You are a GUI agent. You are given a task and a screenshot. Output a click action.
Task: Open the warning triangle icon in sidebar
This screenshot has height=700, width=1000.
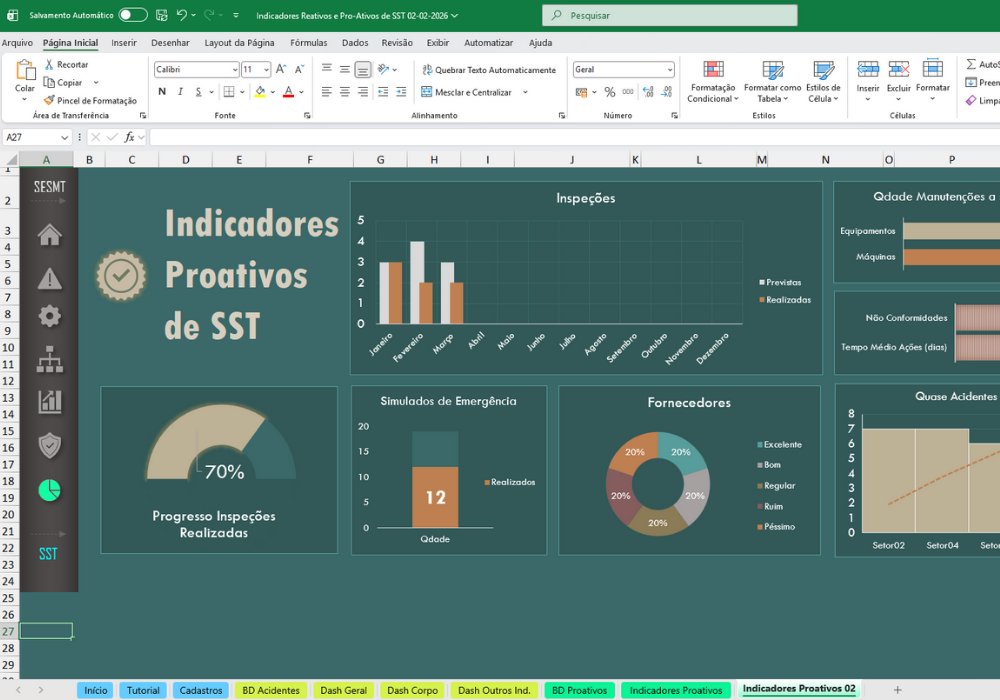coord(50,279)
